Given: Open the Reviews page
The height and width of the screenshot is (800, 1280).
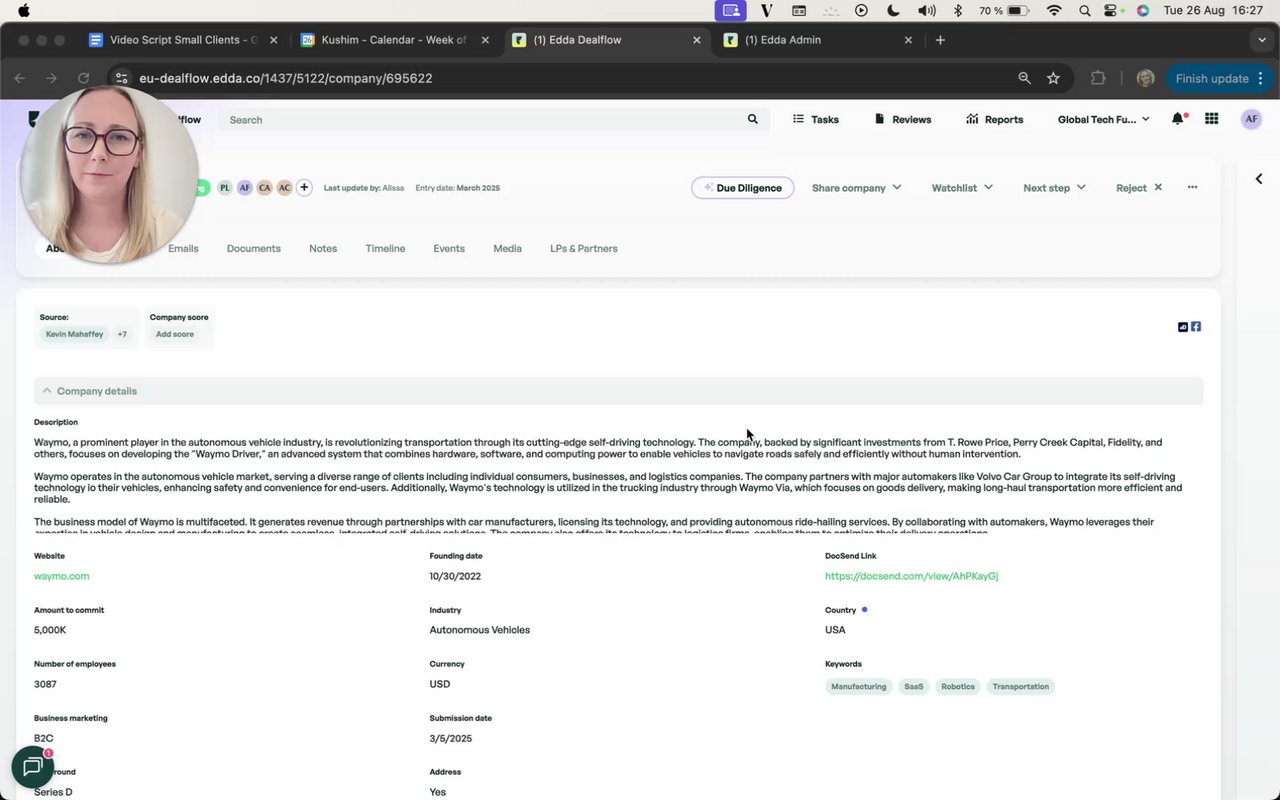Looking at the screenshot, I should pyautogui.click(x=903, y=119).
